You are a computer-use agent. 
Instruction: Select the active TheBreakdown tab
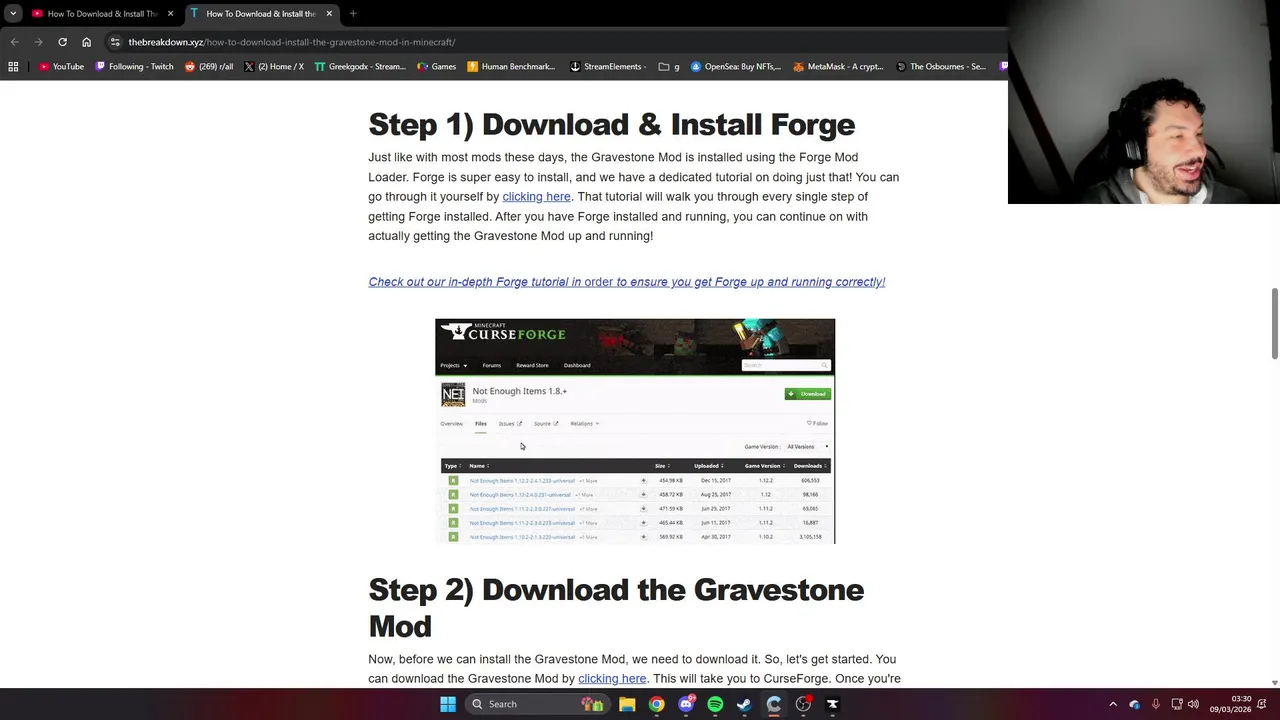[261, 13]
